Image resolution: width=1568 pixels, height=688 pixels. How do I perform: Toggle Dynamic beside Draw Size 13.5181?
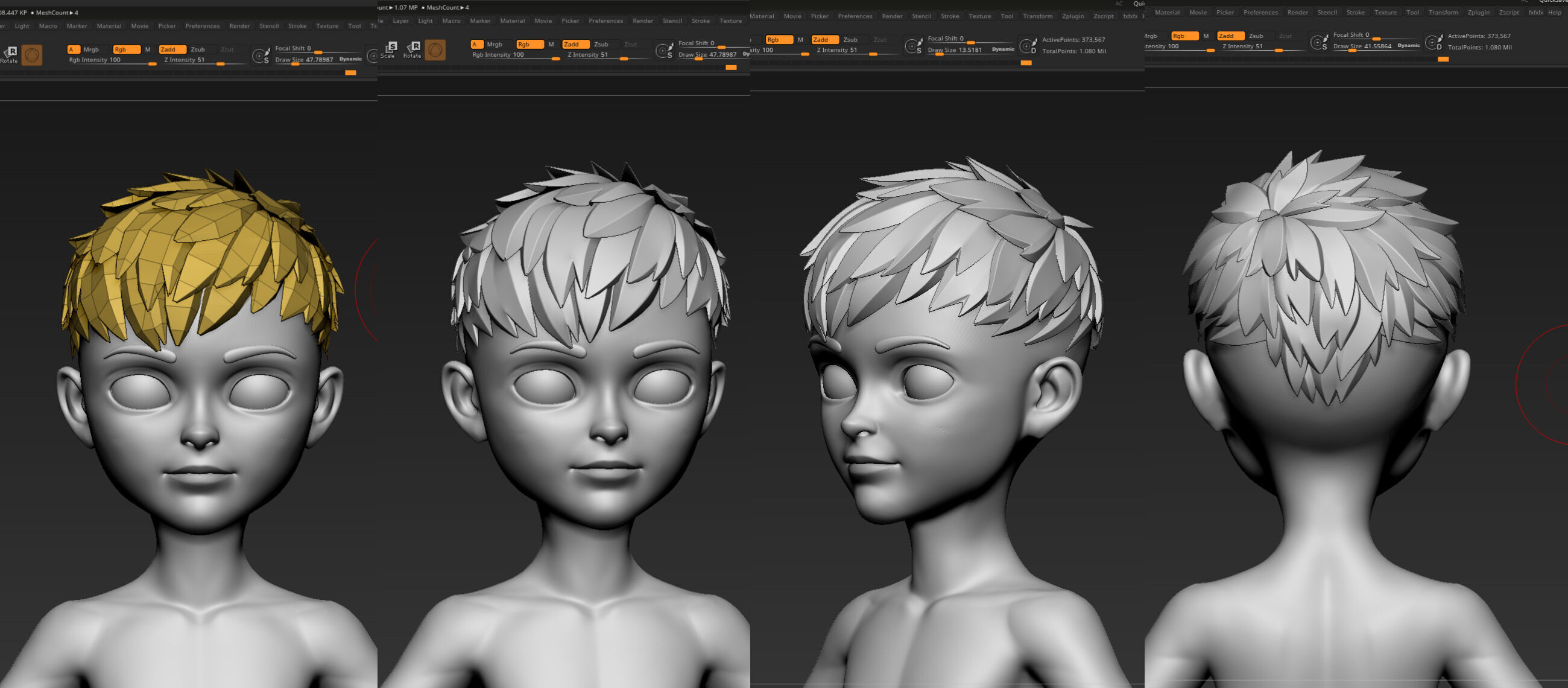coord(1003,49)
